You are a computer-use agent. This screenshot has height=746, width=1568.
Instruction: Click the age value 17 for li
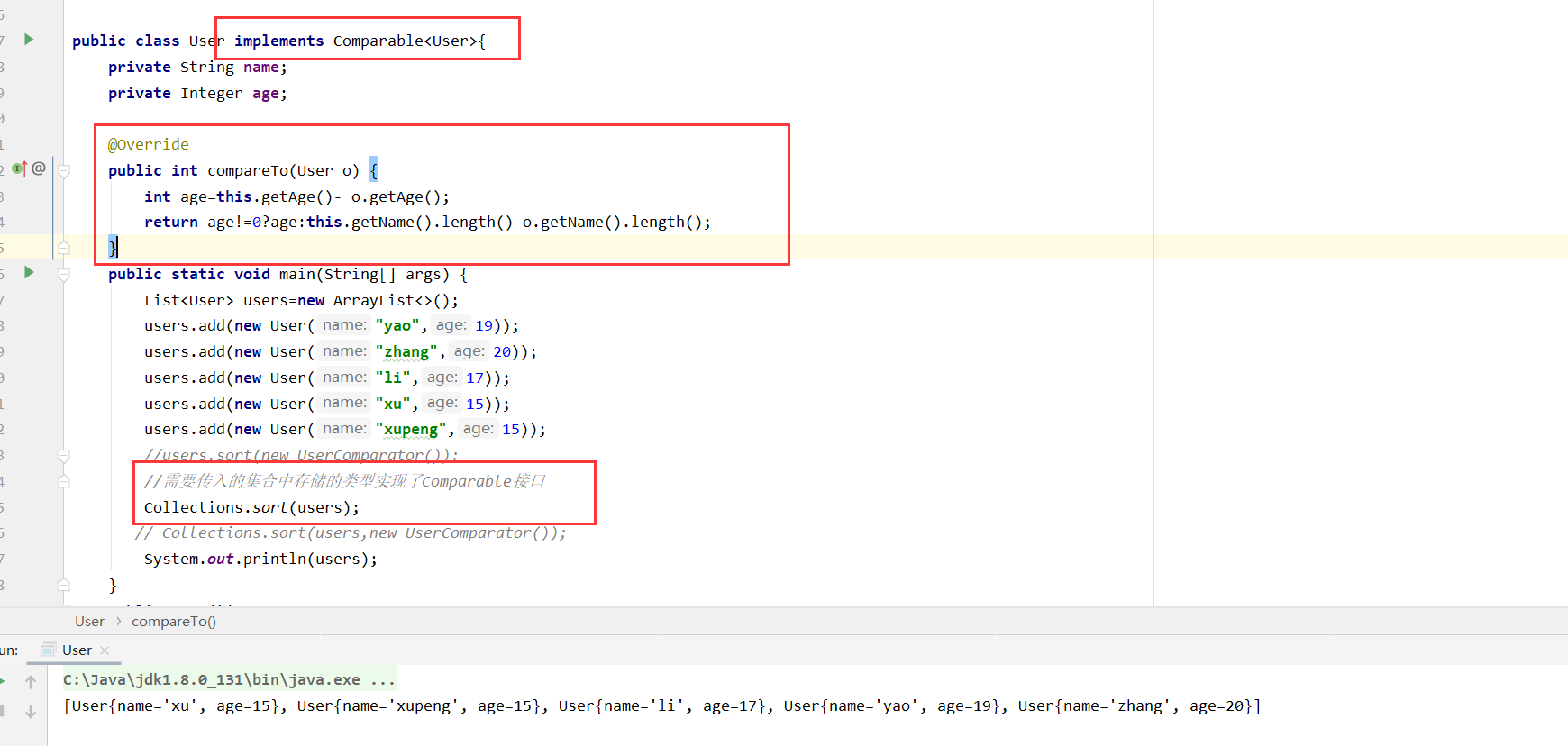475,378
